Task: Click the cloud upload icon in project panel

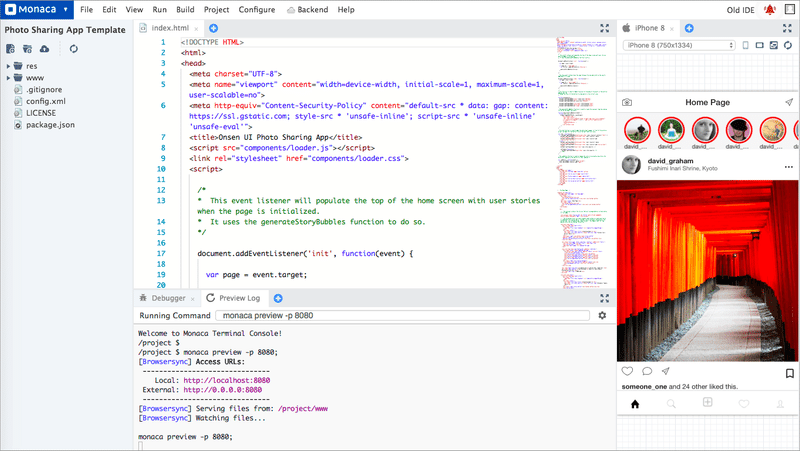Action: pyautogui.click(x=44, y=49)
